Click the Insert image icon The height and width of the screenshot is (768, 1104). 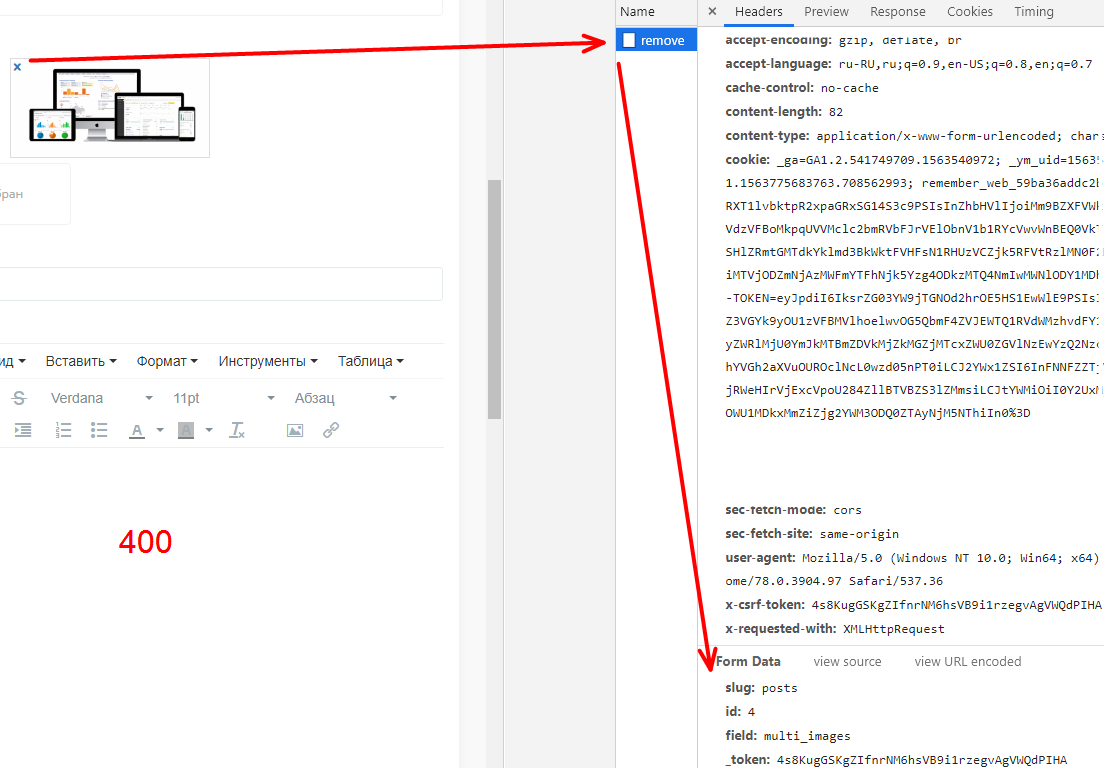tap(294, 430)
